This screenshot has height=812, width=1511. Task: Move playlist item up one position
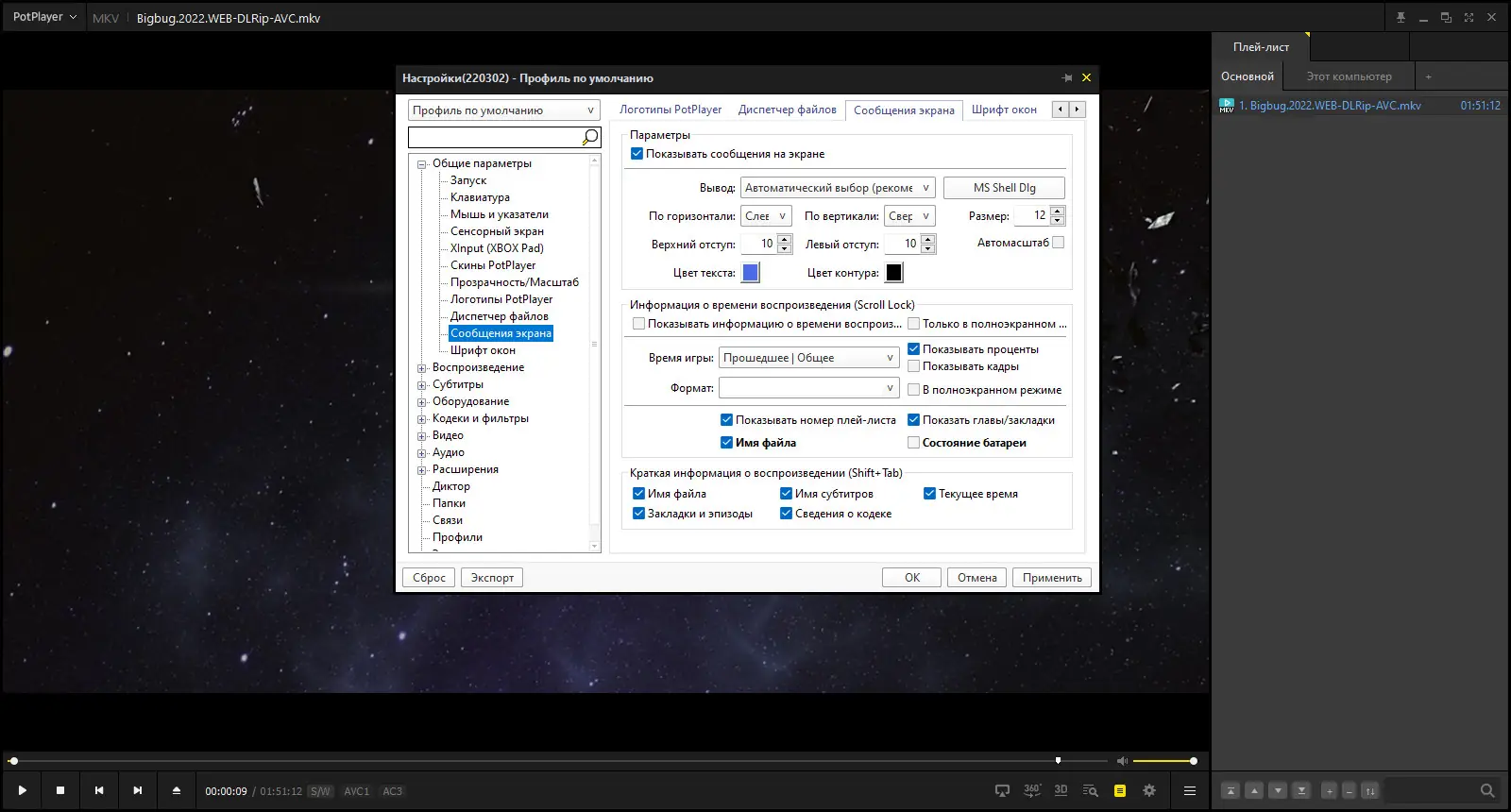[x=1254, y=790]
